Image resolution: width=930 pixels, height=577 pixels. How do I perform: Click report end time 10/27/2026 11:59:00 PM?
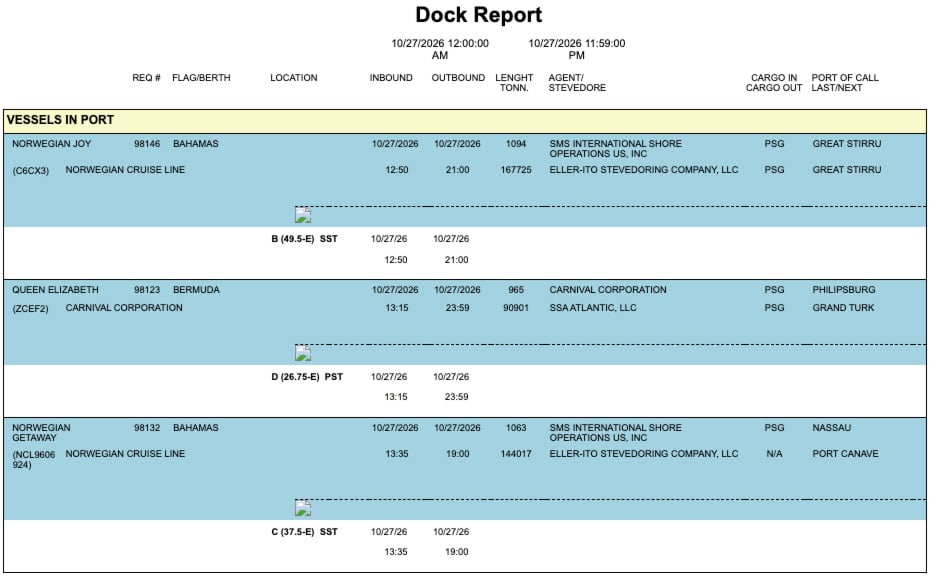click(577, 49)
